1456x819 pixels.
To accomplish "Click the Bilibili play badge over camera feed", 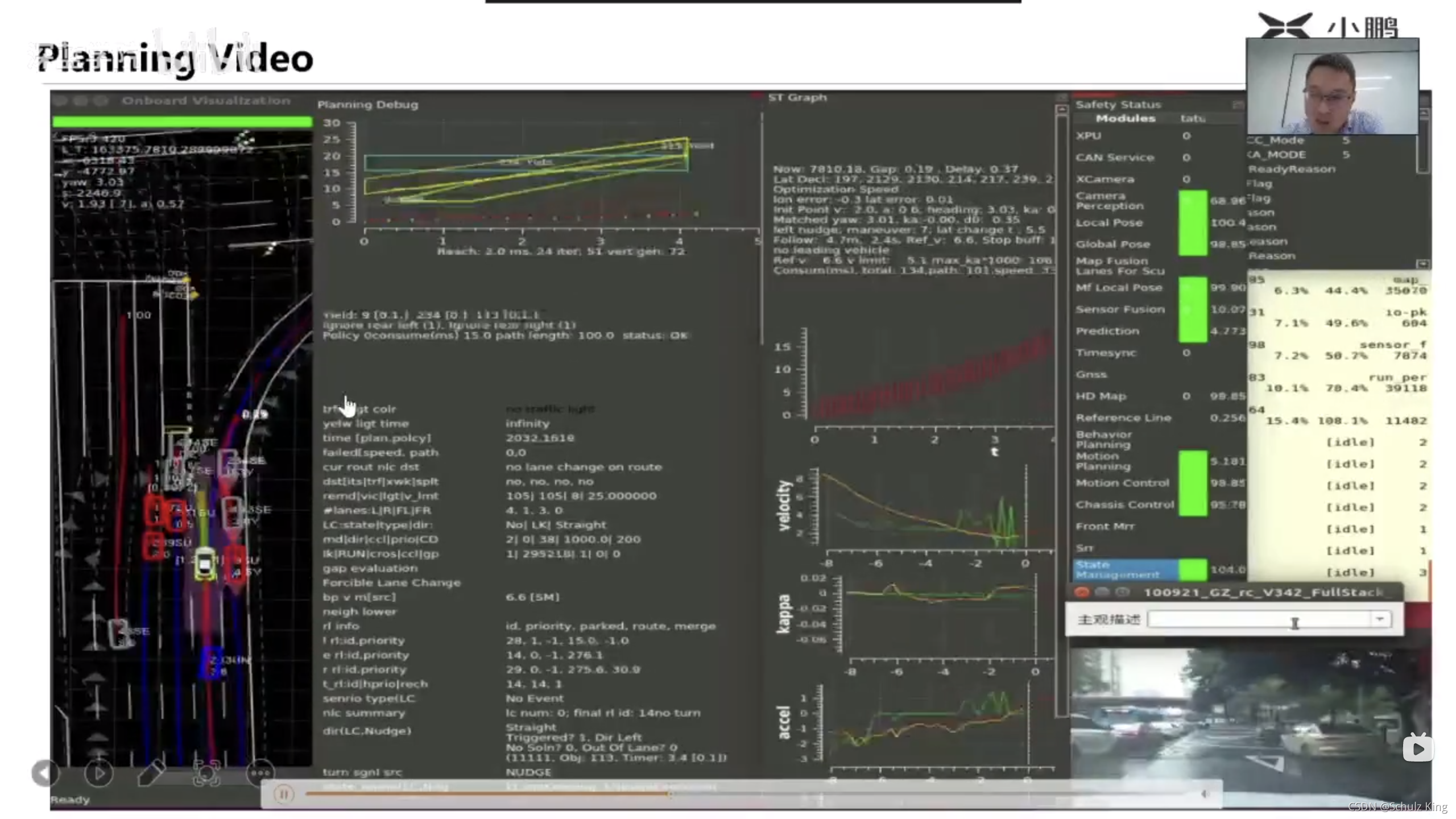I will (1417, 748).
